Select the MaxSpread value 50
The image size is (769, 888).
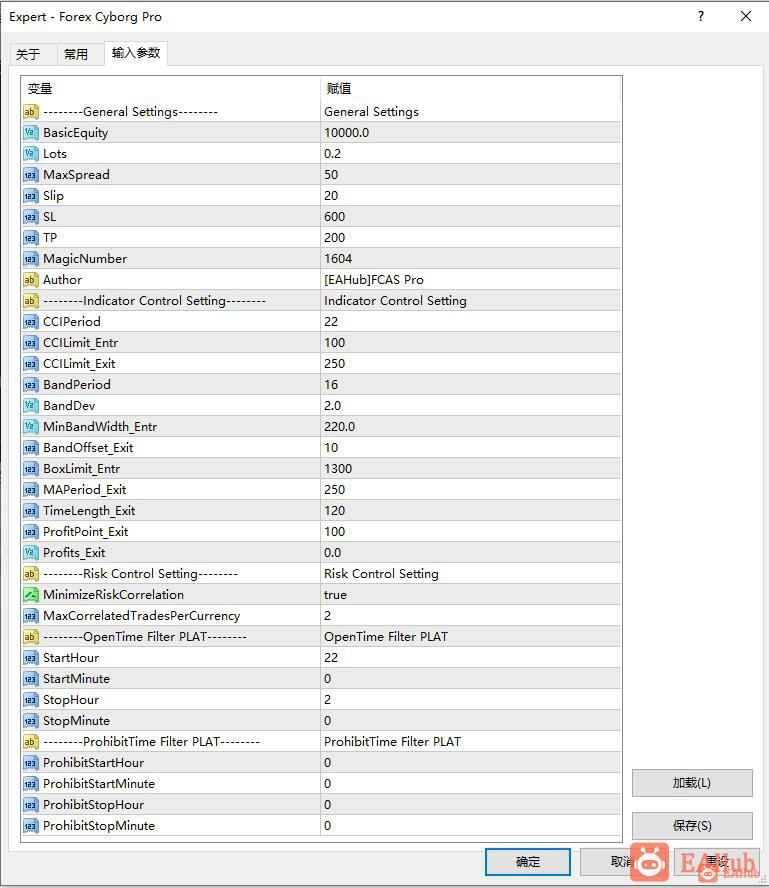coord(331,174)
